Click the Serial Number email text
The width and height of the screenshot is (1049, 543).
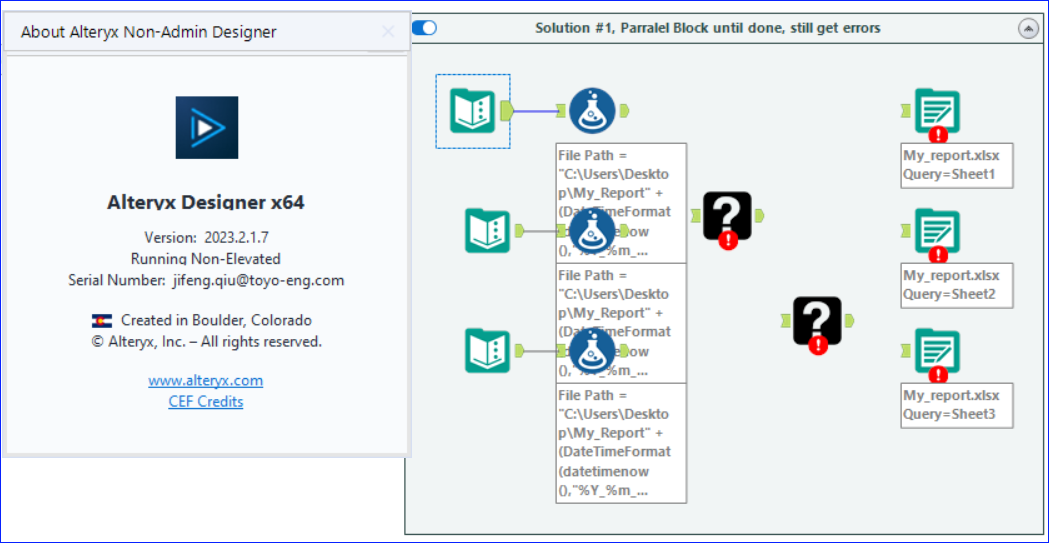pyautogui.click(x=206, y=280)
